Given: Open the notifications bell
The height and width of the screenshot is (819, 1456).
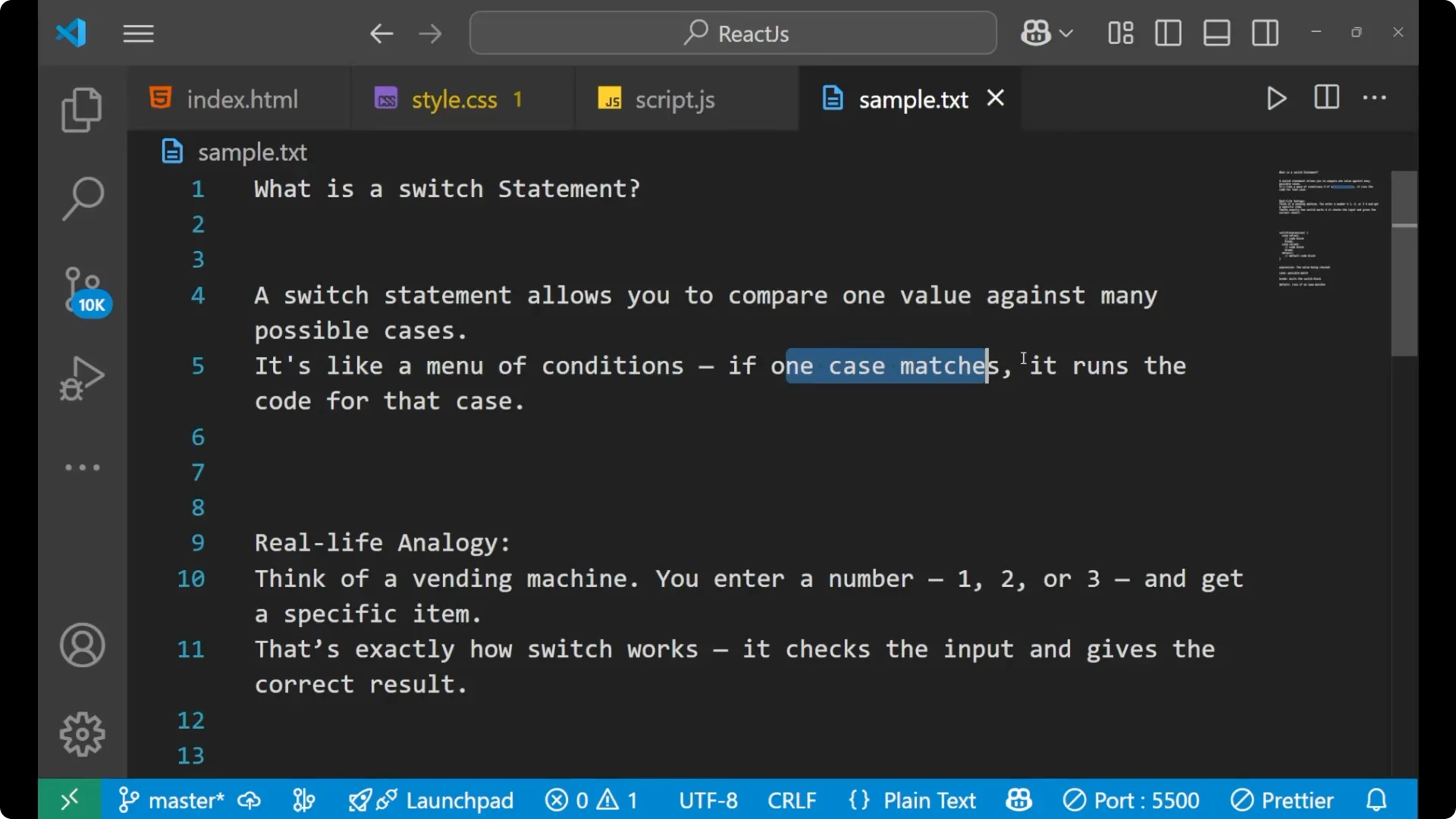Looking at the screenshot, I should coord(1376,799).
